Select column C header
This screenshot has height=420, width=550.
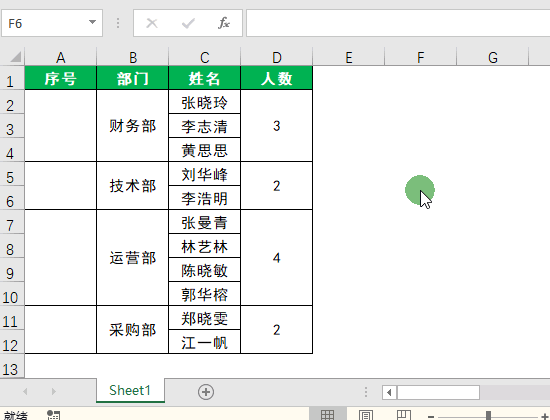pos(204,57)
